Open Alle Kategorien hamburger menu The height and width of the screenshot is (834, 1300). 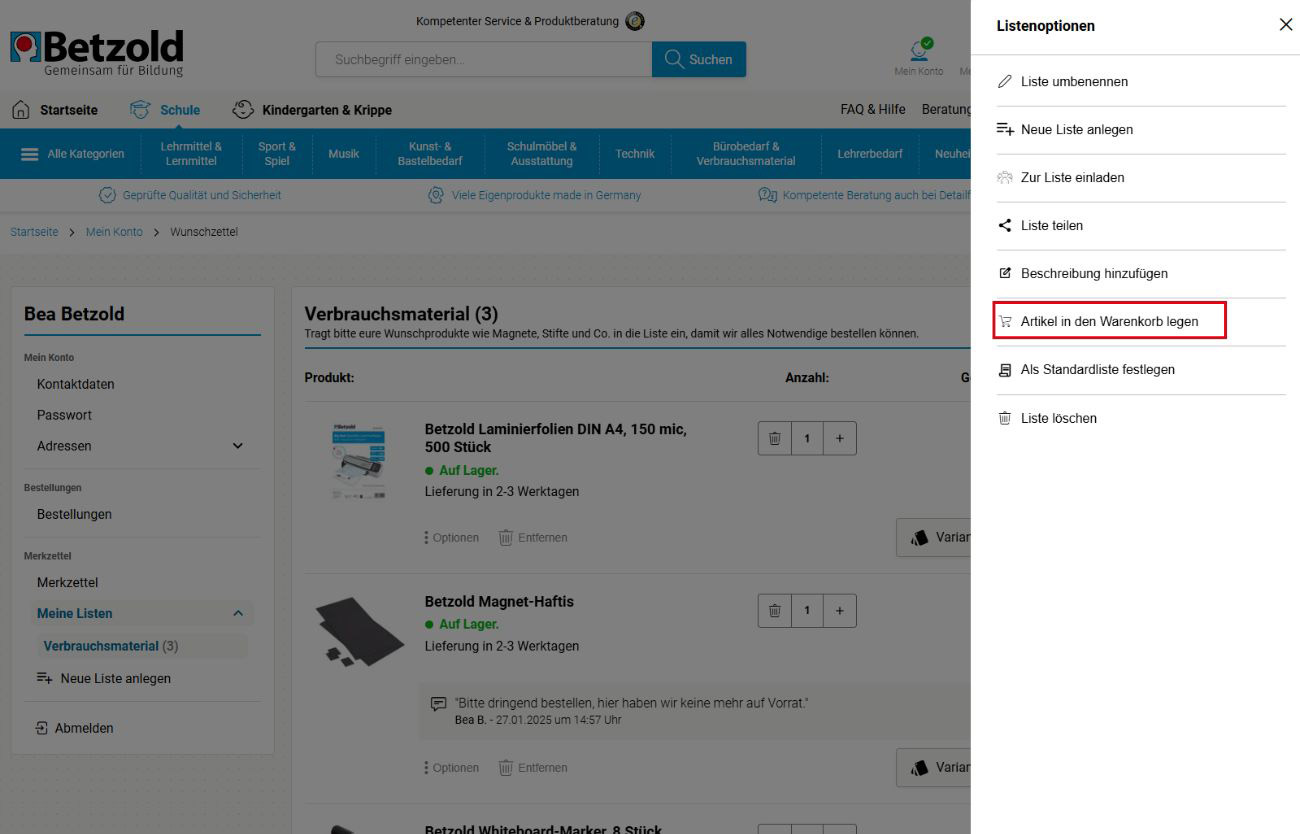(x=72, y=154)
